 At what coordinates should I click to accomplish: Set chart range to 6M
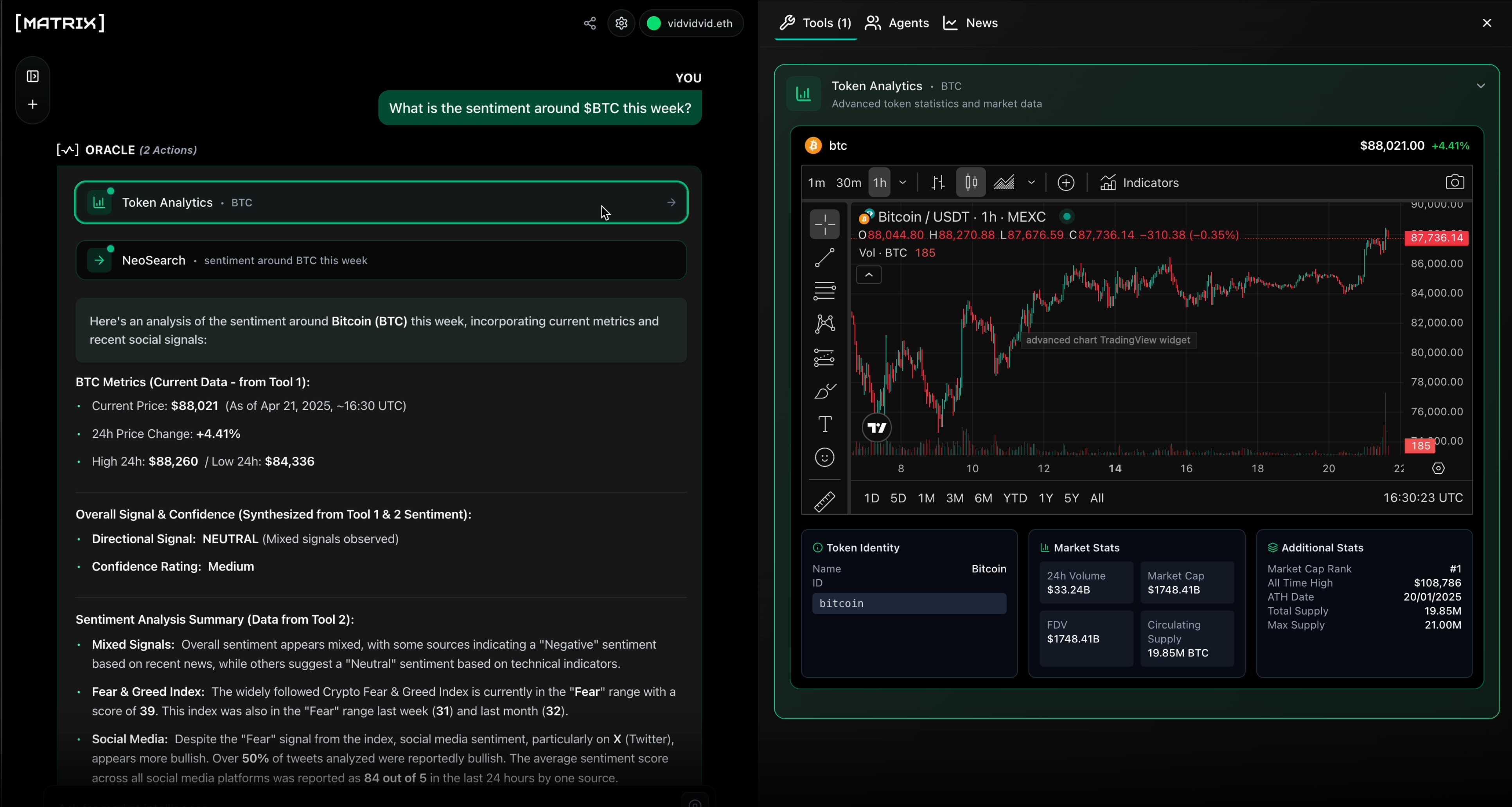983,498
